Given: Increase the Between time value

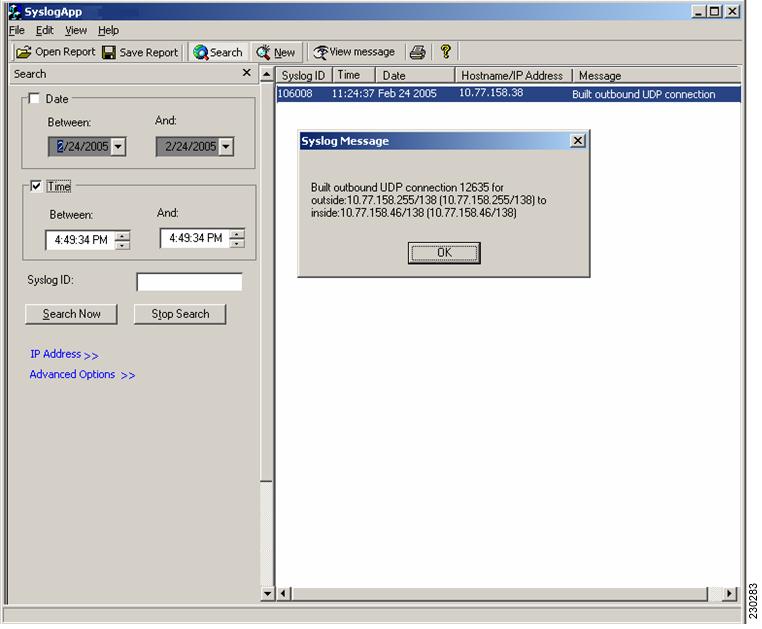Looking at the screenshot, I should pos(123,236).
